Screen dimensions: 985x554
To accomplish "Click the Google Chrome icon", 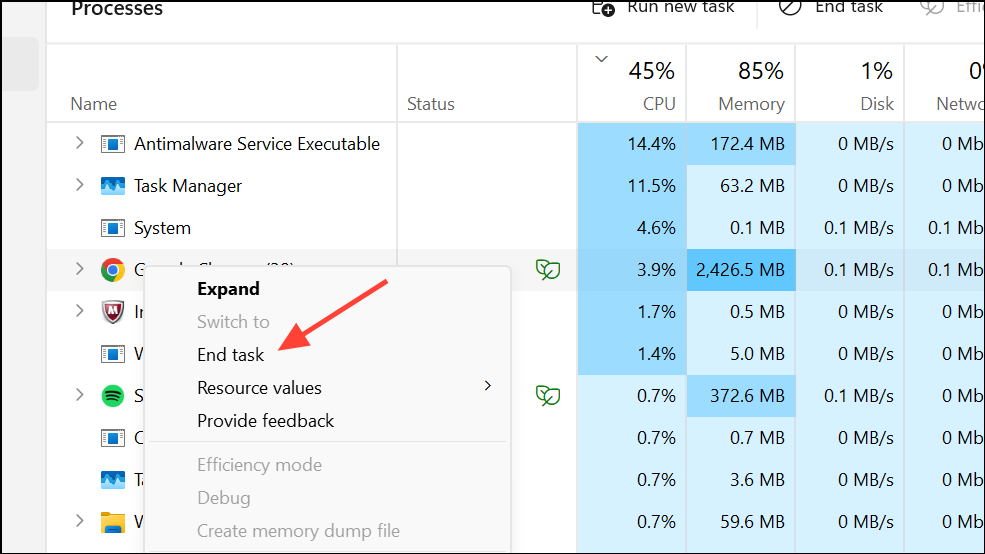I will tap(113, 270).
